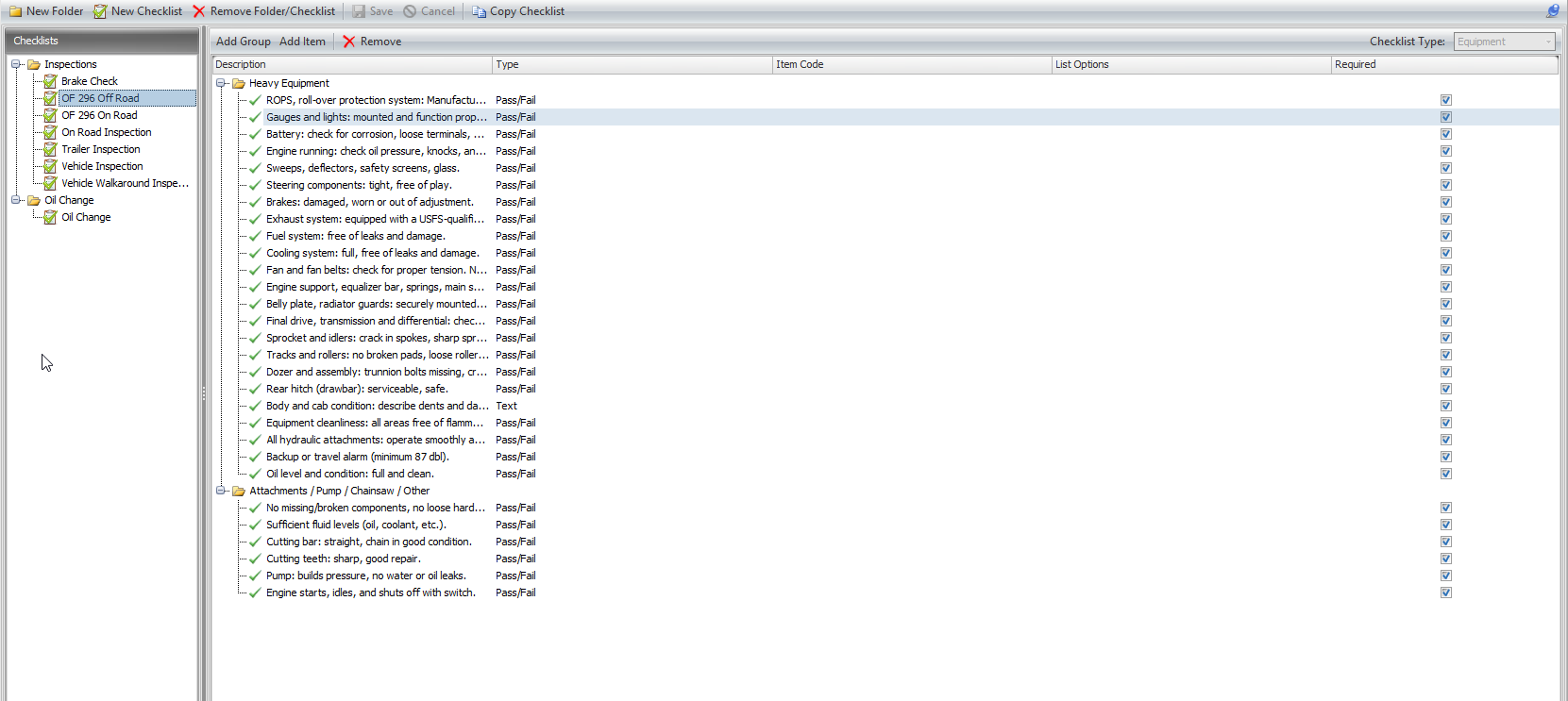Screen dimensions: 1568x701
Task: Toggle Required checkbox for Body and cab condition
Action: (1445, 406)
